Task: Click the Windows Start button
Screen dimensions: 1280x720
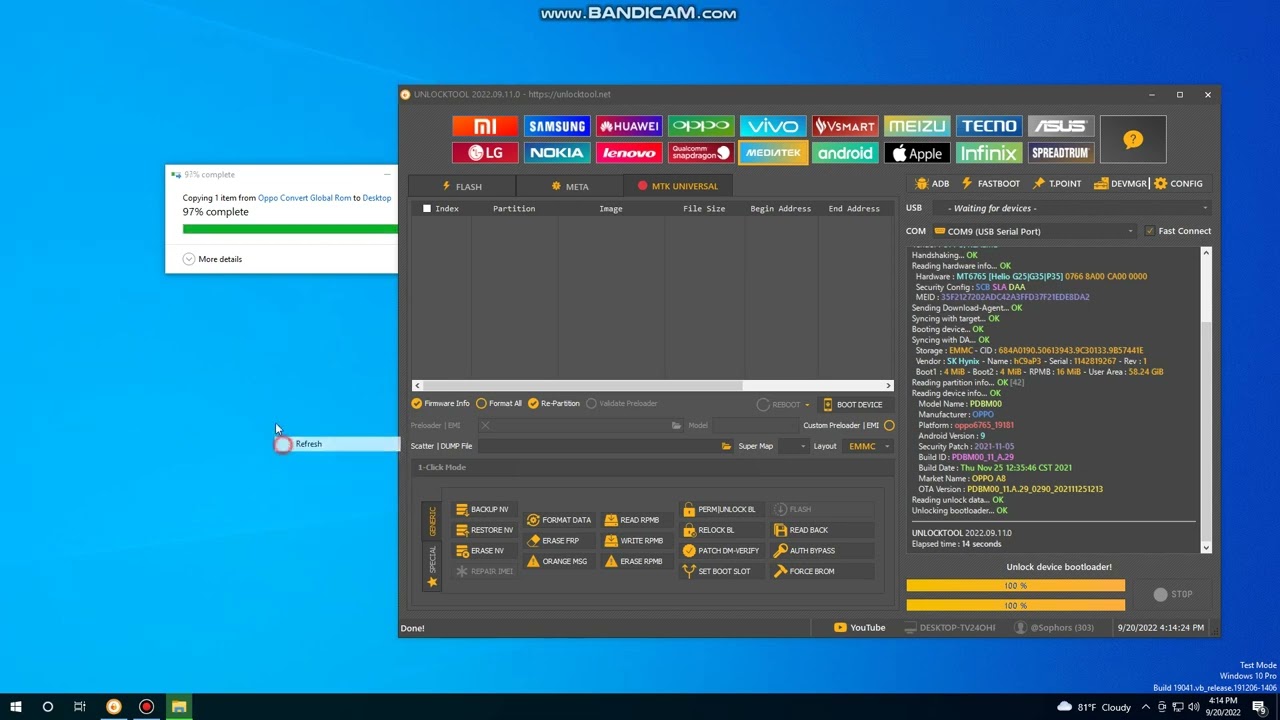Action: [16, 707]
